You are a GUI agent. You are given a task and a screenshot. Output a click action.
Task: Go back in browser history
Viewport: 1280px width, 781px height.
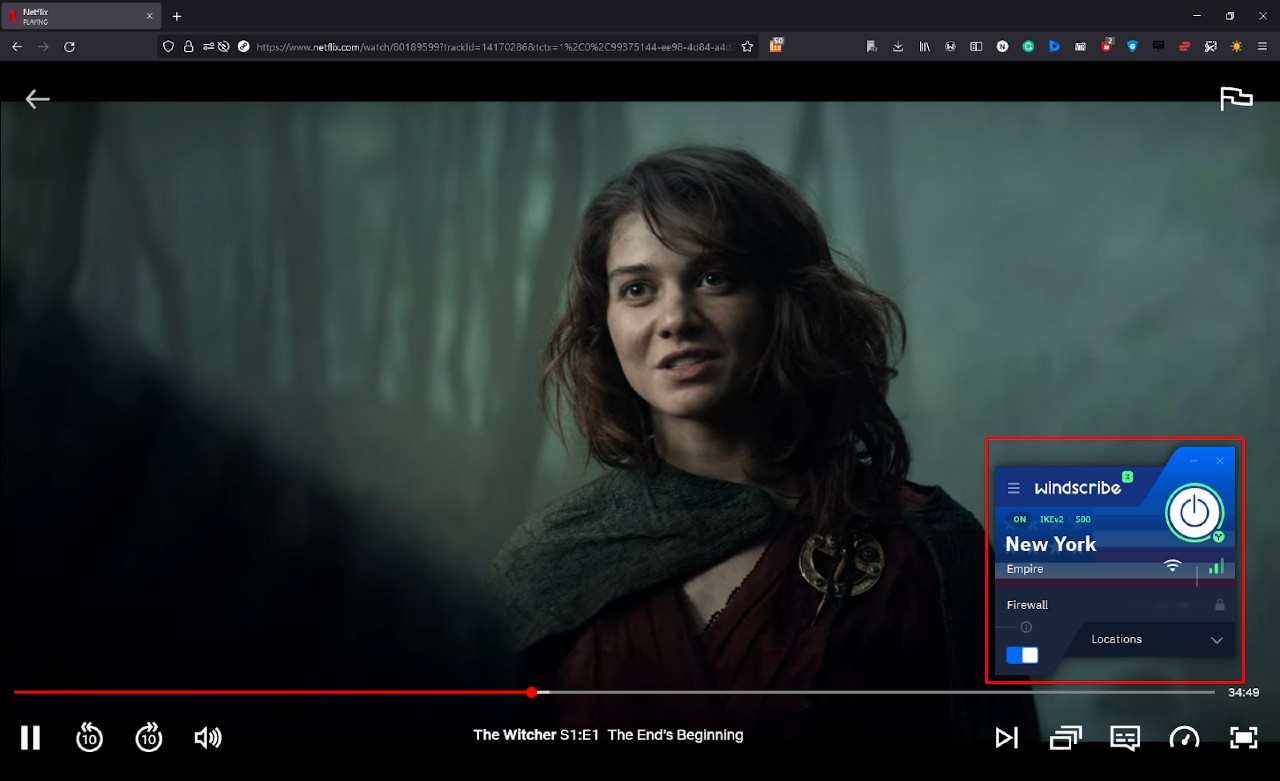click(17, 46)
